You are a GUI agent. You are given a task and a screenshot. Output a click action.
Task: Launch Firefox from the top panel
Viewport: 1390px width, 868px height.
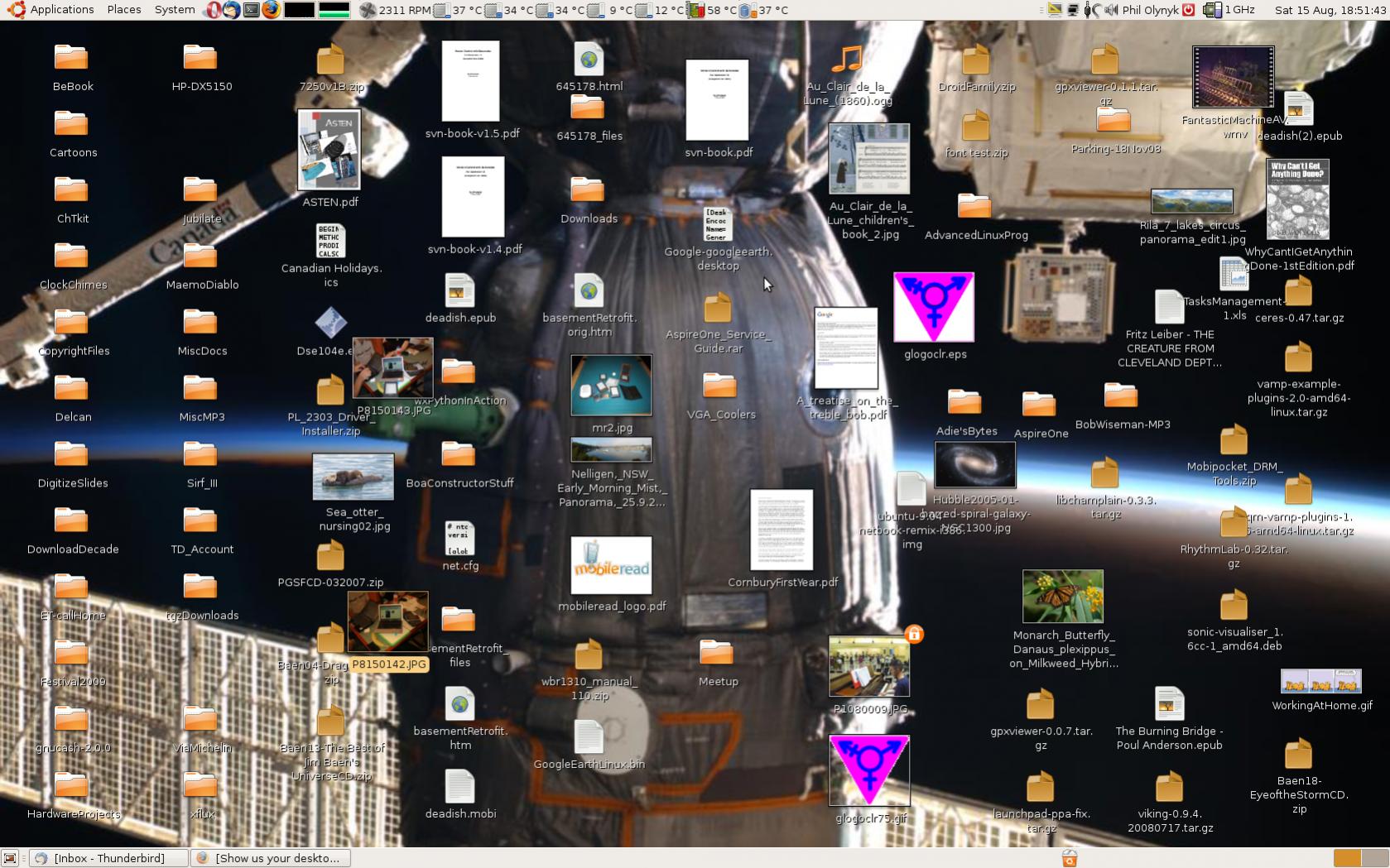[271, 10]
